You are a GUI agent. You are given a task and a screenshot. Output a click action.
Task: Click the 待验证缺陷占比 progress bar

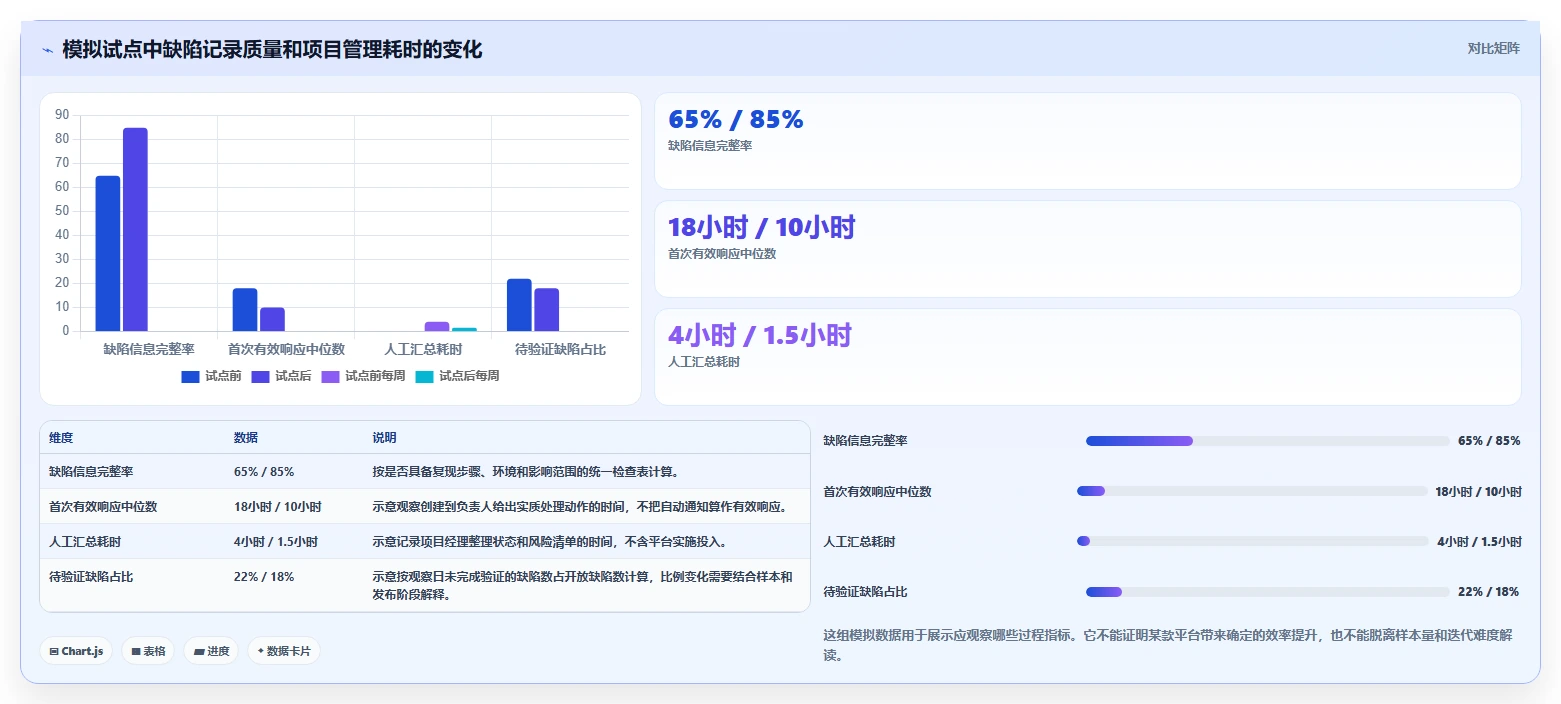point(1267,592)
